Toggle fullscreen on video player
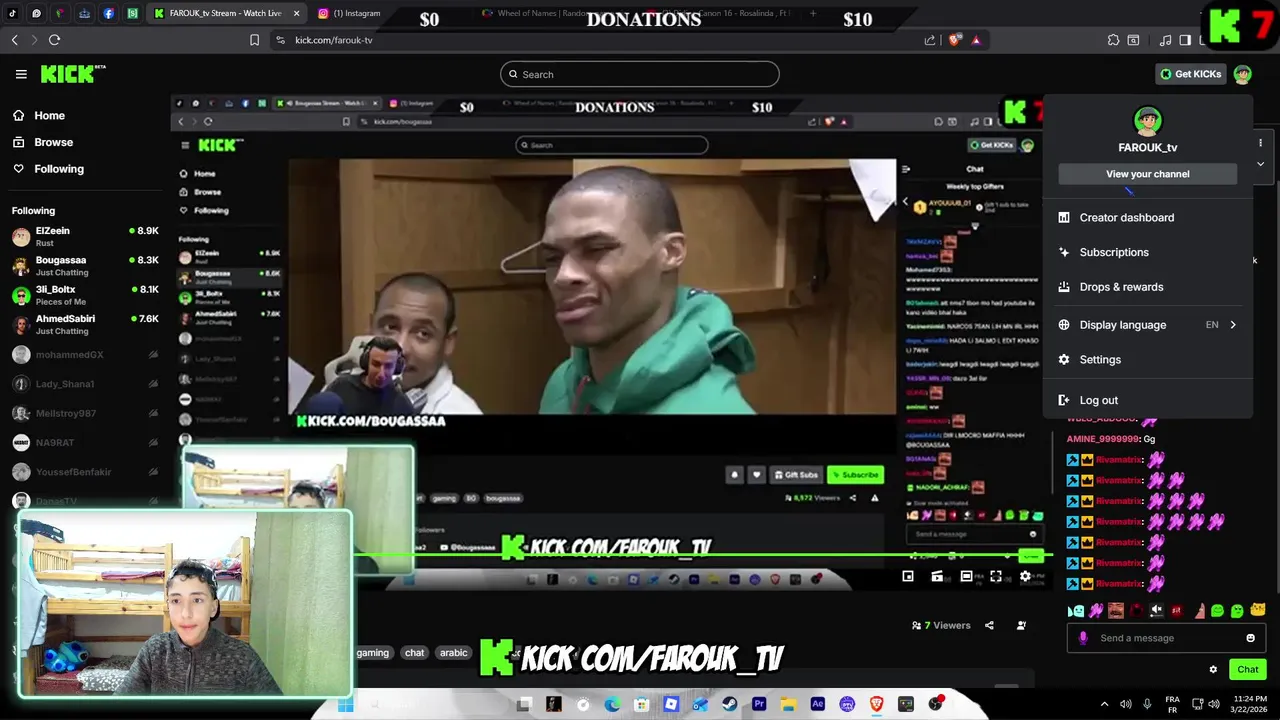This screenshot has height=720, width=1280. click(x=996, y=576)
